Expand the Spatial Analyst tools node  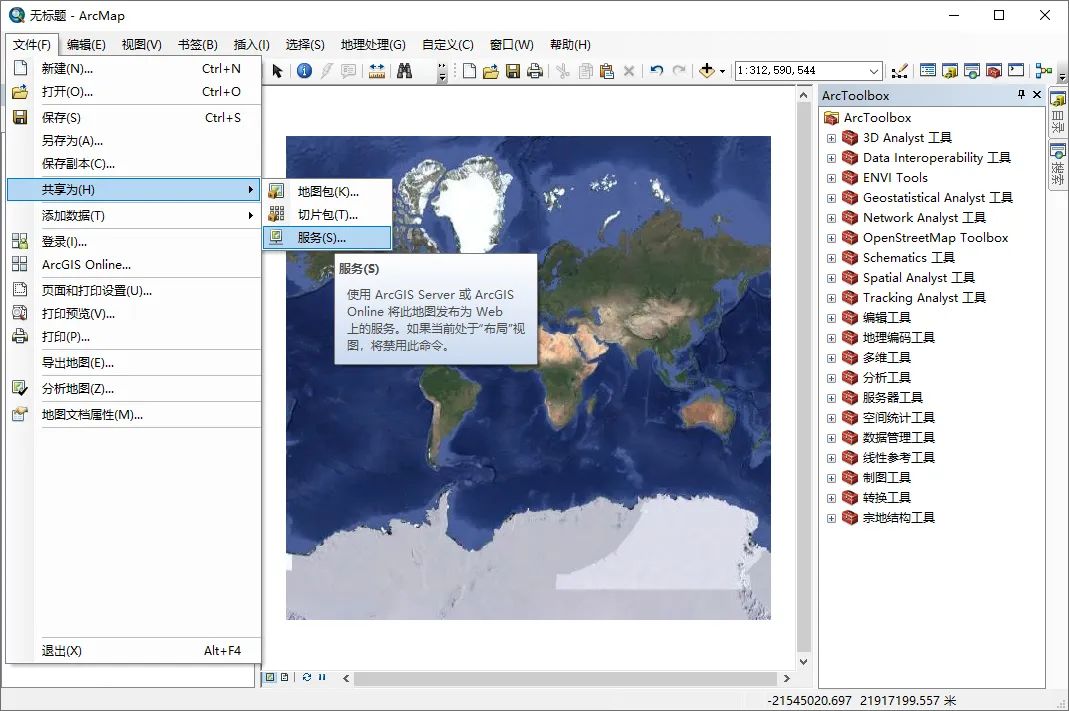tap(831, 278)
